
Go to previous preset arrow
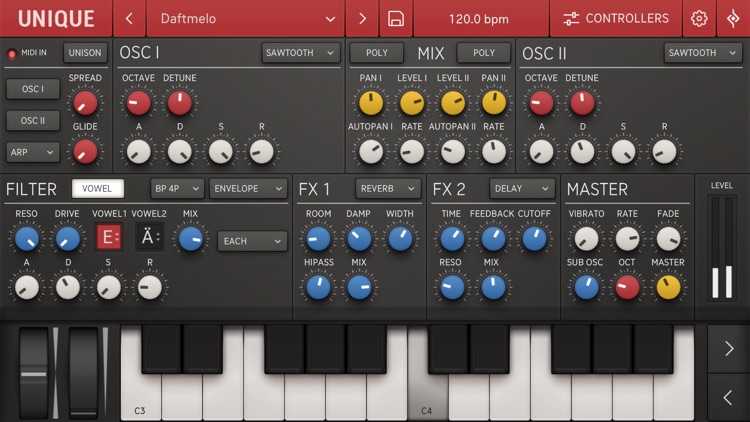tap(129, 19)
